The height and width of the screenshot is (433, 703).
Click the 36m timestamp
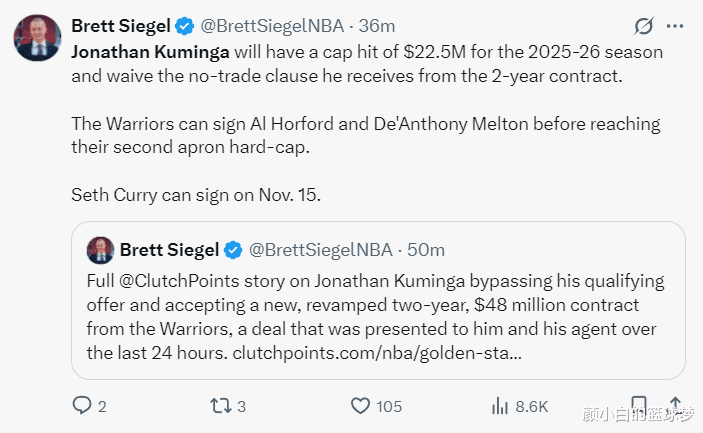pos(349,25)
